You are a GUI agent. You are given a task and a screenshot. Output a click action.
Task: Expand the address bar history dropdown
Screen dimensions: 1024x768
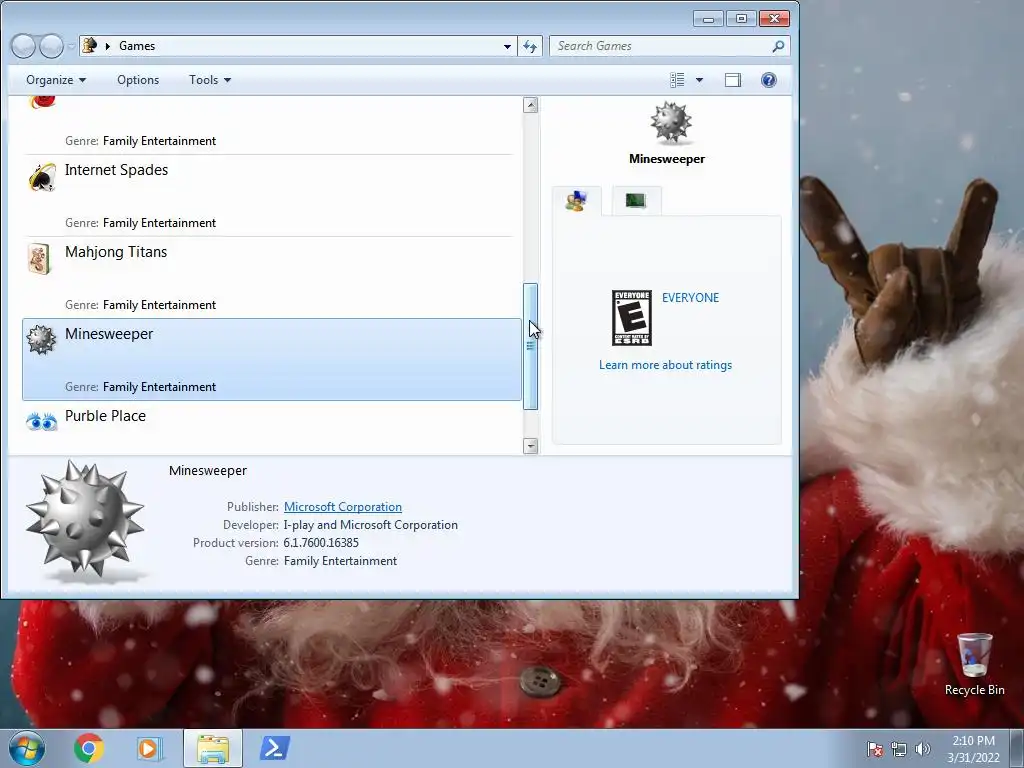tap(507, 46)
